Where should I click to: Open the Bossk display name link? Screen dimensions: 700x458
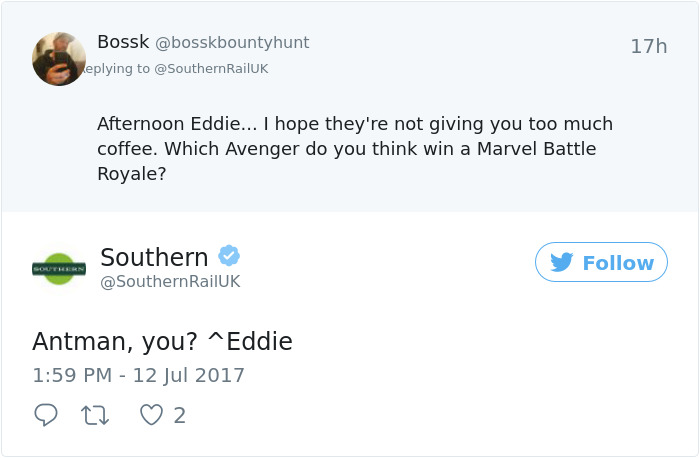point(123,42)
